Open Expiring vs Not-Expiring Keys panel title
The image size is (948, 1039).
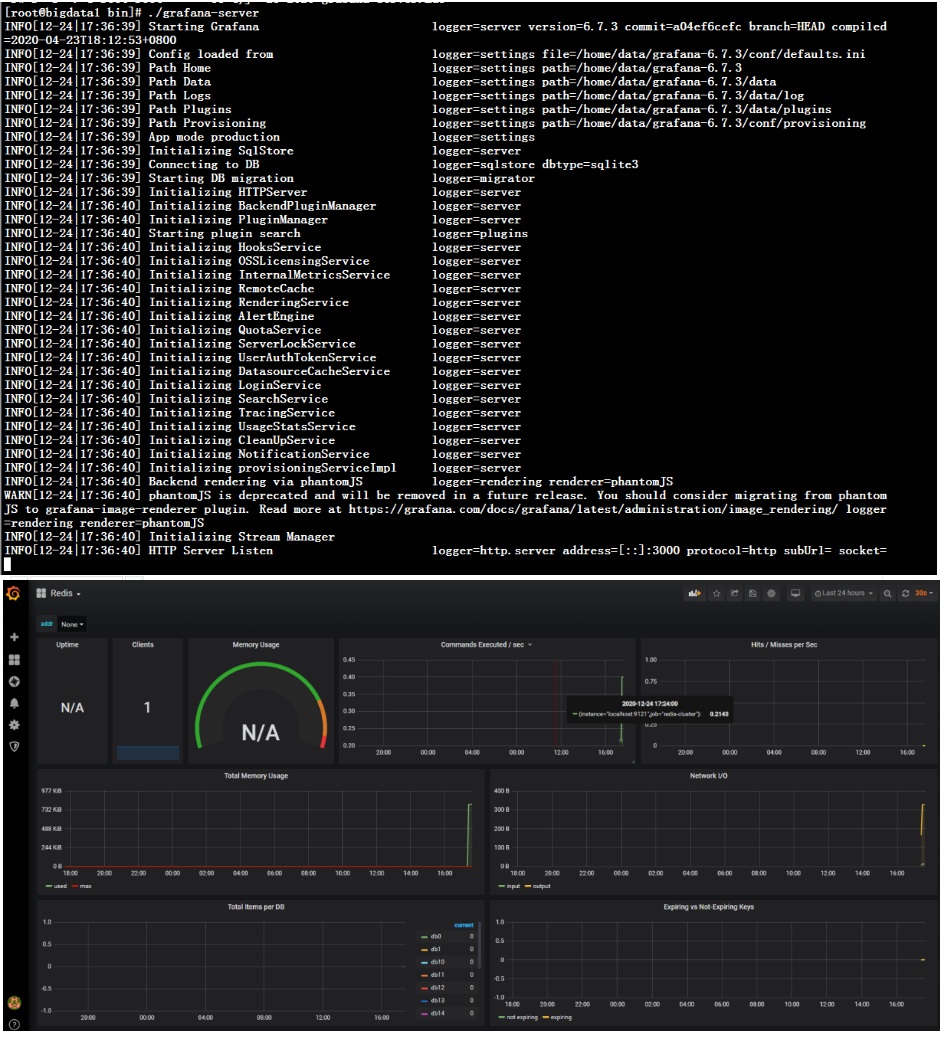pyautogui.click(x=709, y=906)
